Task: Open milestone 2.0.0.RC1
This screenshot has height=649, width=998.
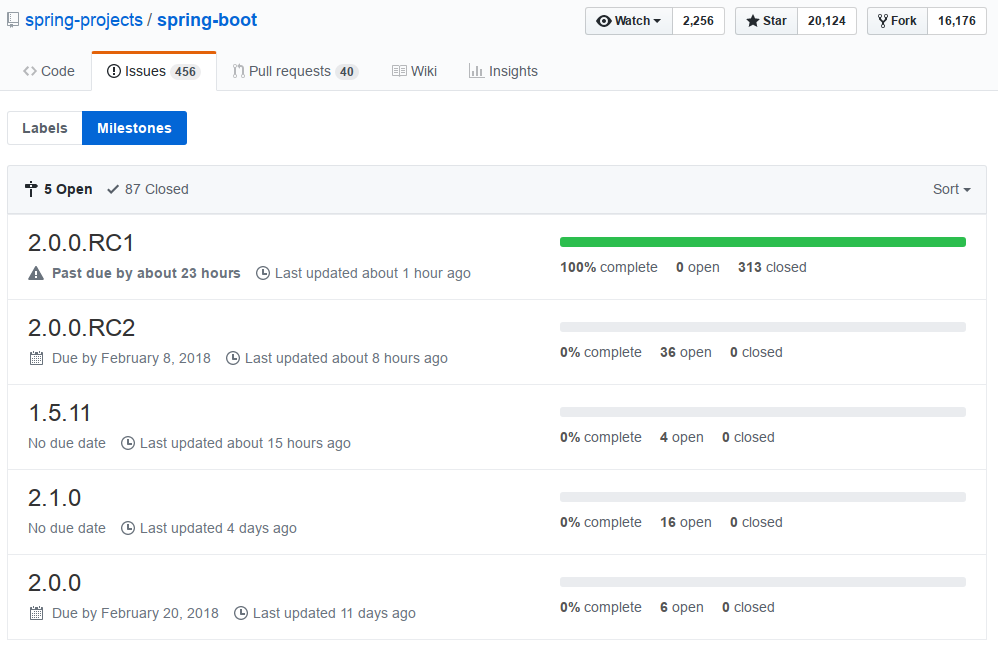Action: click(x=81, y=243)
